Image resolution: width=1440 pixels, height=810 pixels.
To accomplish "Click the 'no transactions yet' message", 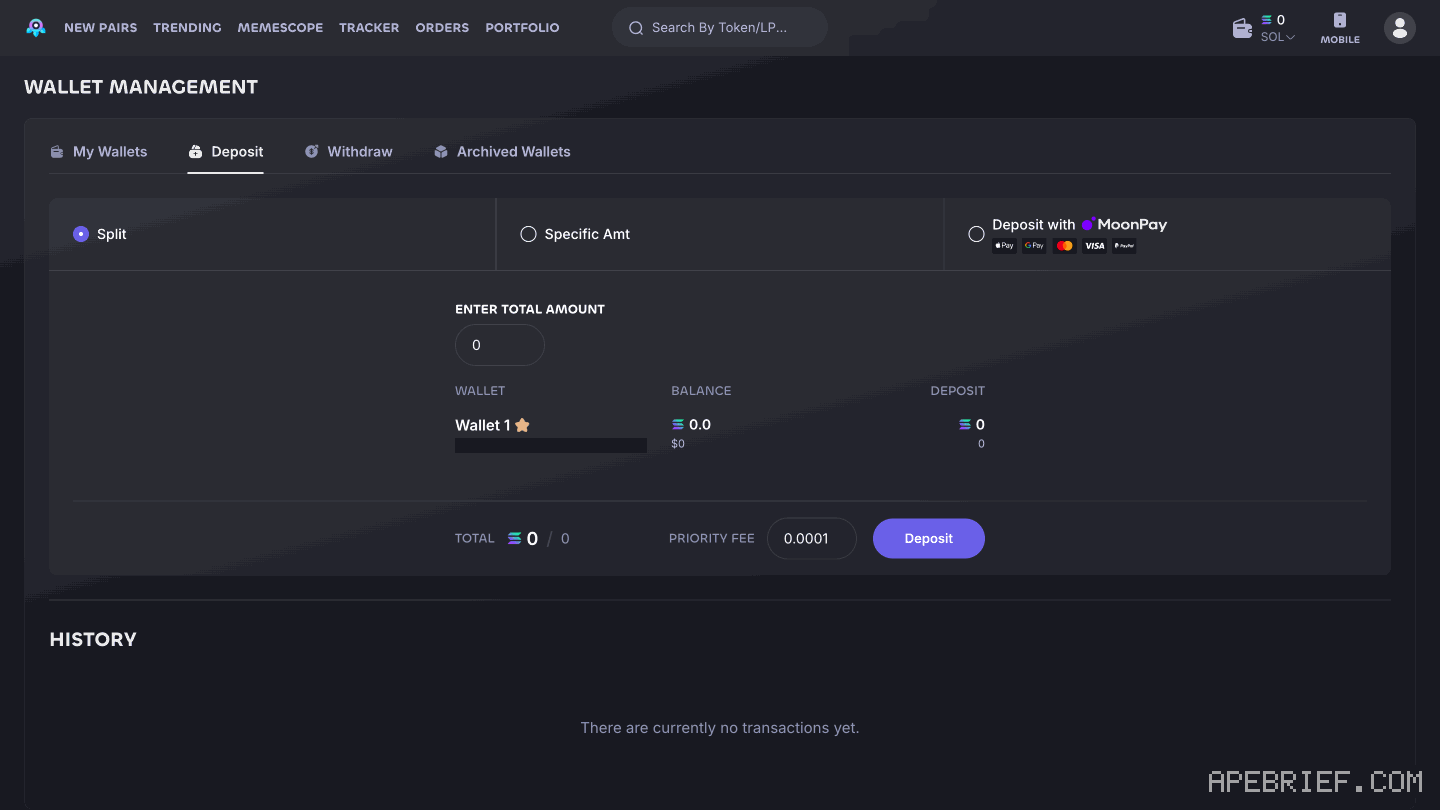I will [720, 728].
